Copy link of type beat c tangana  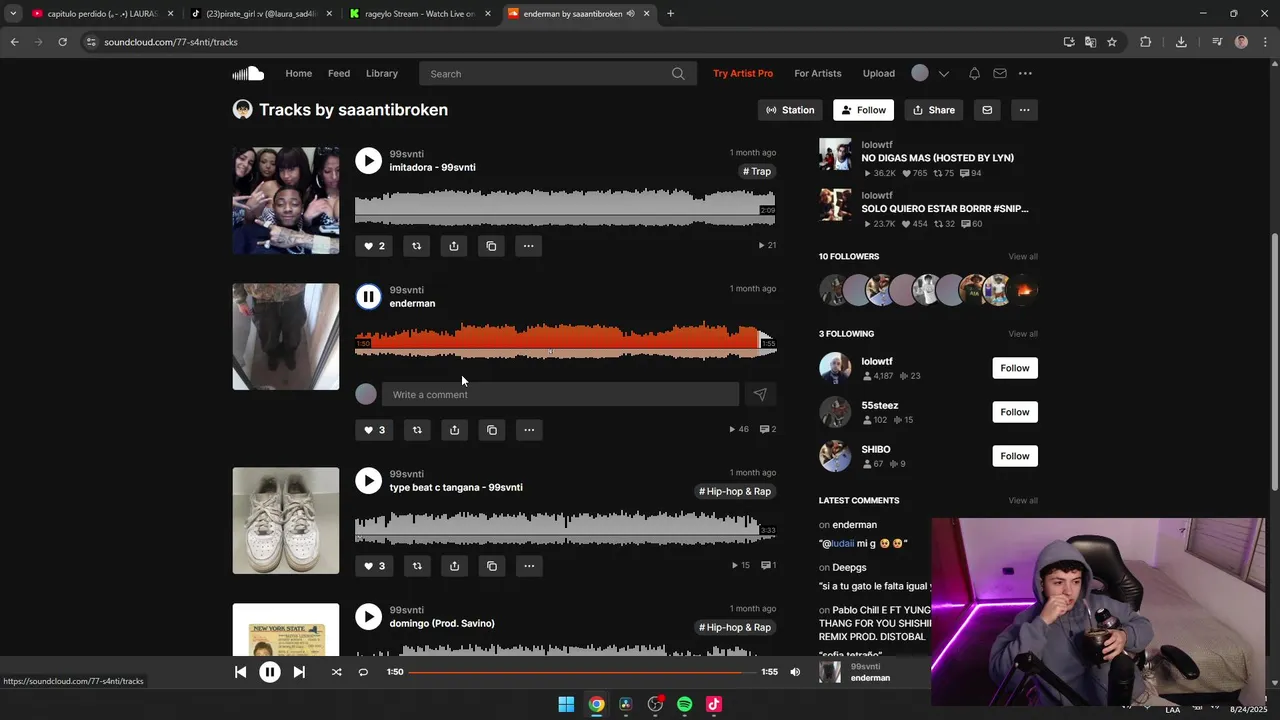(492, 566)
